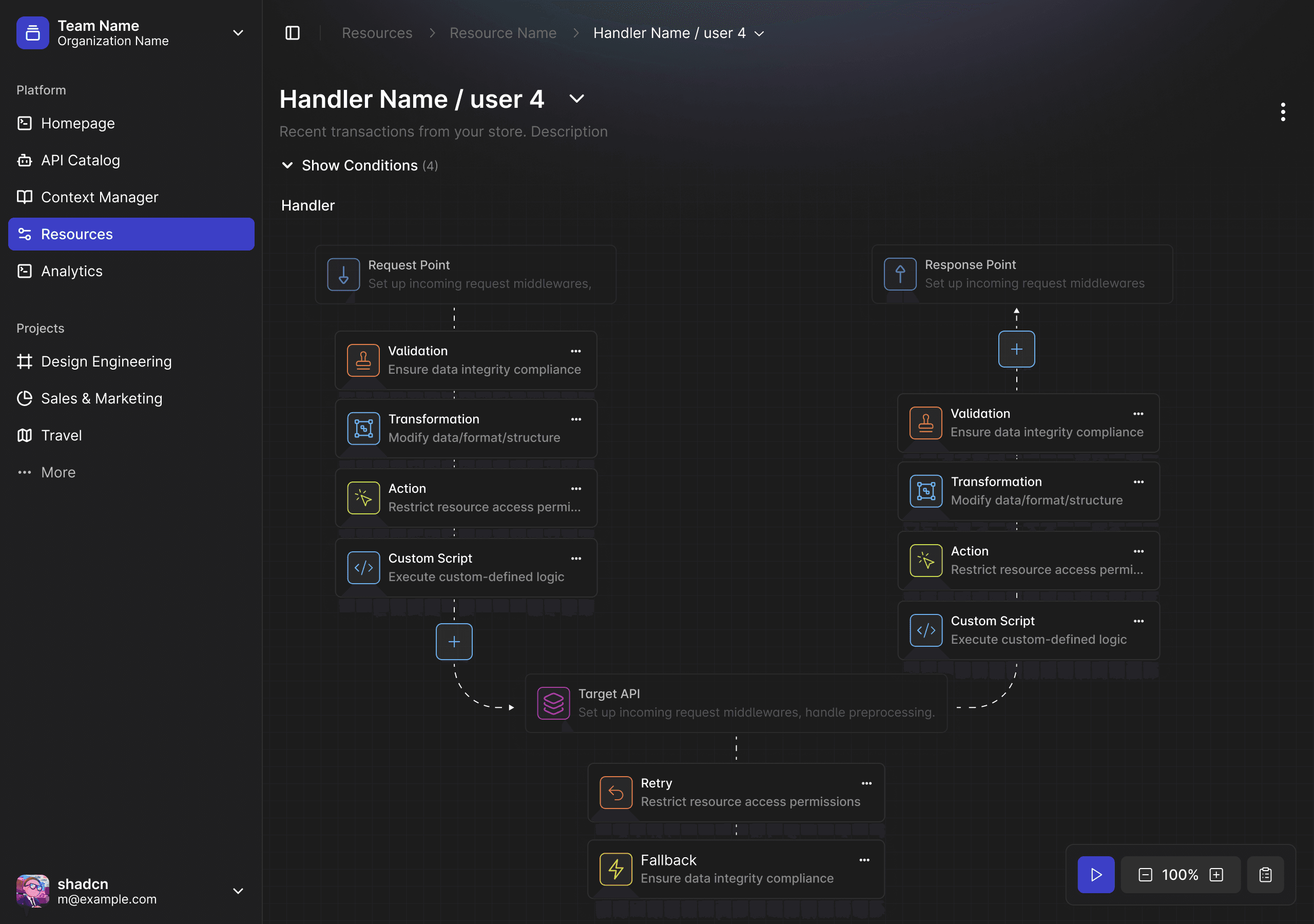
Task: Go to Resource Name breadcrumb link
Action: coord(503,33)
